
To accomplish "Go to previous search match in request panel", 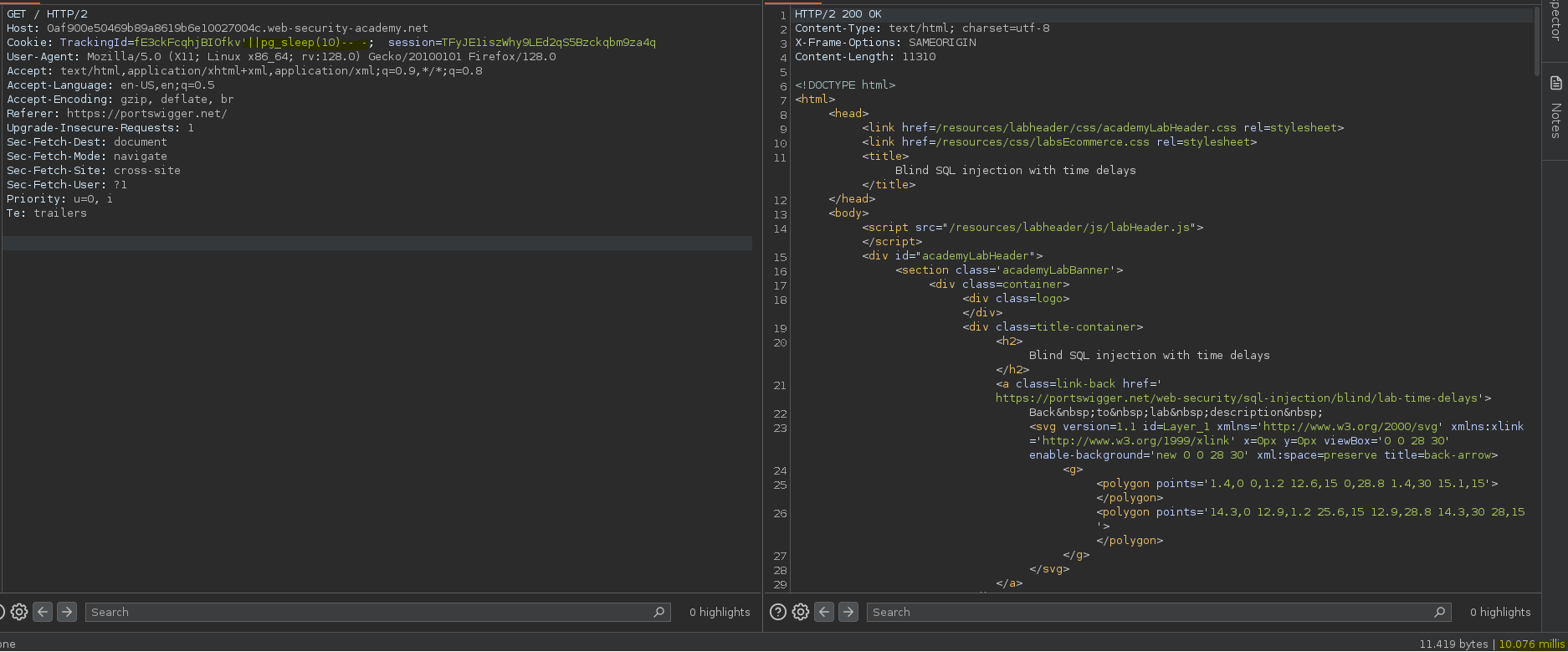I will (44, 612).
